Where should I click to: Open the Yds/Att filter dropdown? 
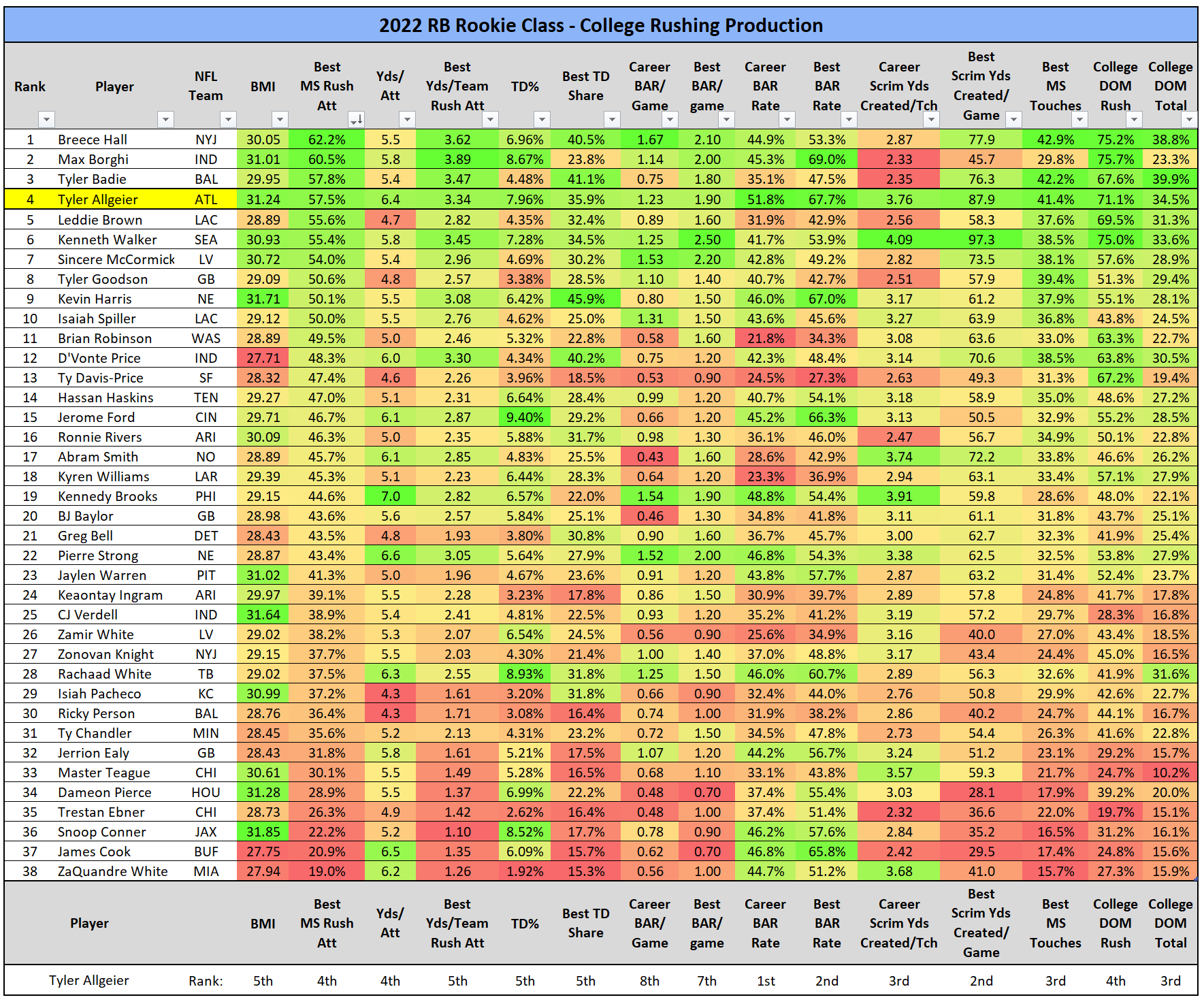407,120
